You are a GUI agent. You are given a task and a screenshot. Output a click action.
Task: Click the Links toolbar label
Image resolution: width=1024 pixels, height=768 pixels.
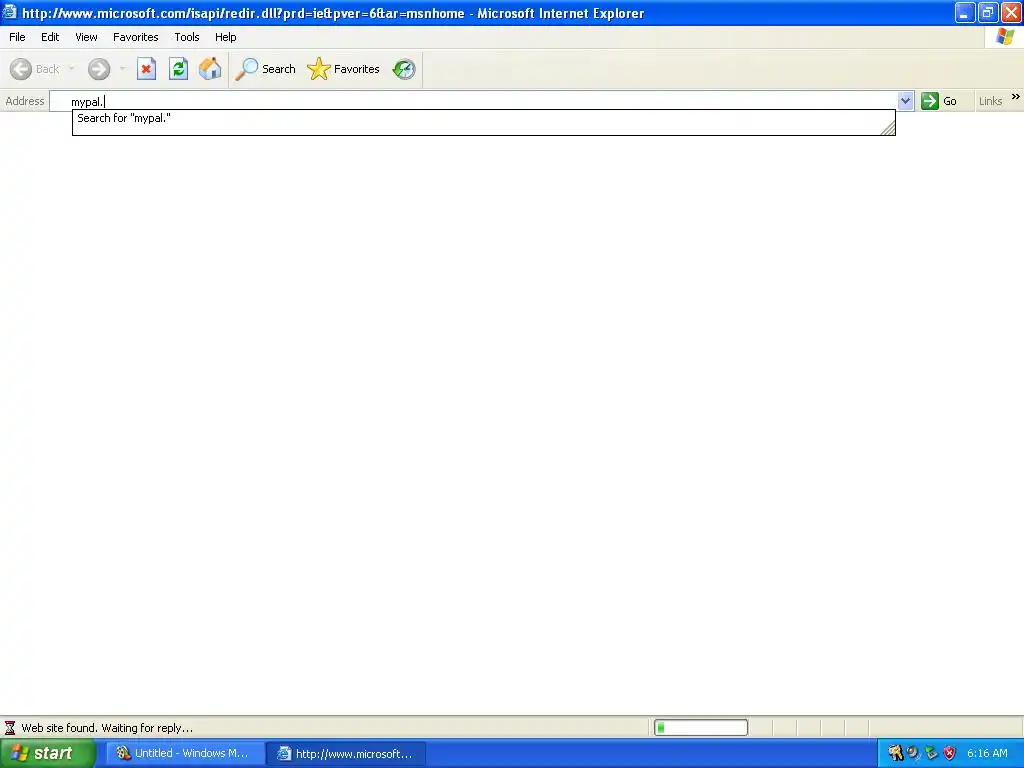990,101
